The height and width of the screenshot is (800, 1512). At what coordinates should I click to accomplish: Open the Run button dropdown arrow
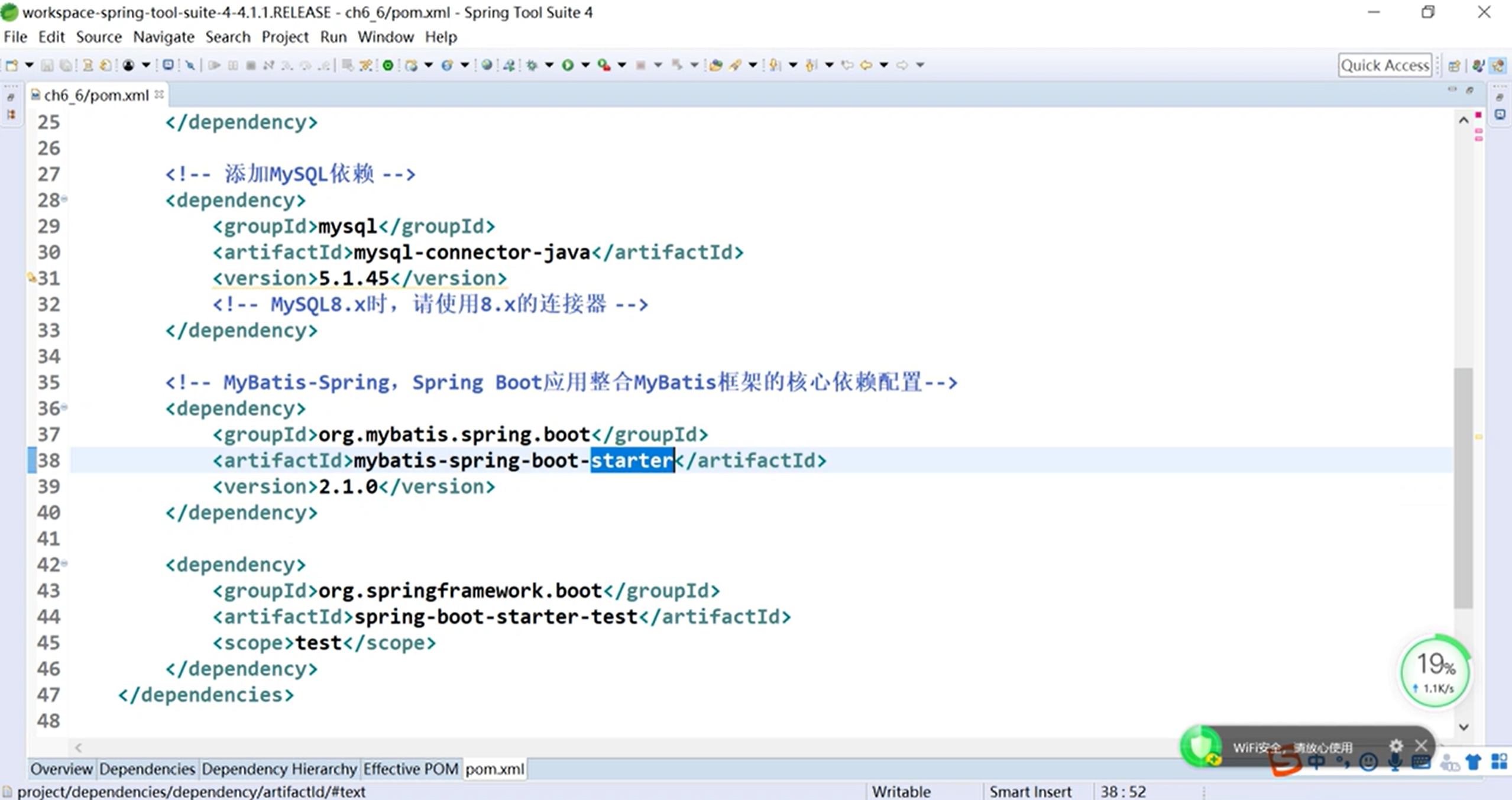click(x=585, y=65)
